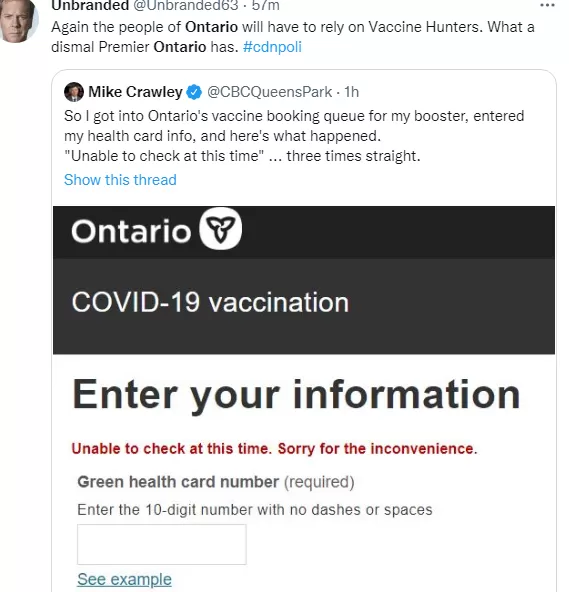The width and height of the screenshot is (569, 592).
Task: Click Mike Crawley's small avatar
Action: click(x=74, y=92)
